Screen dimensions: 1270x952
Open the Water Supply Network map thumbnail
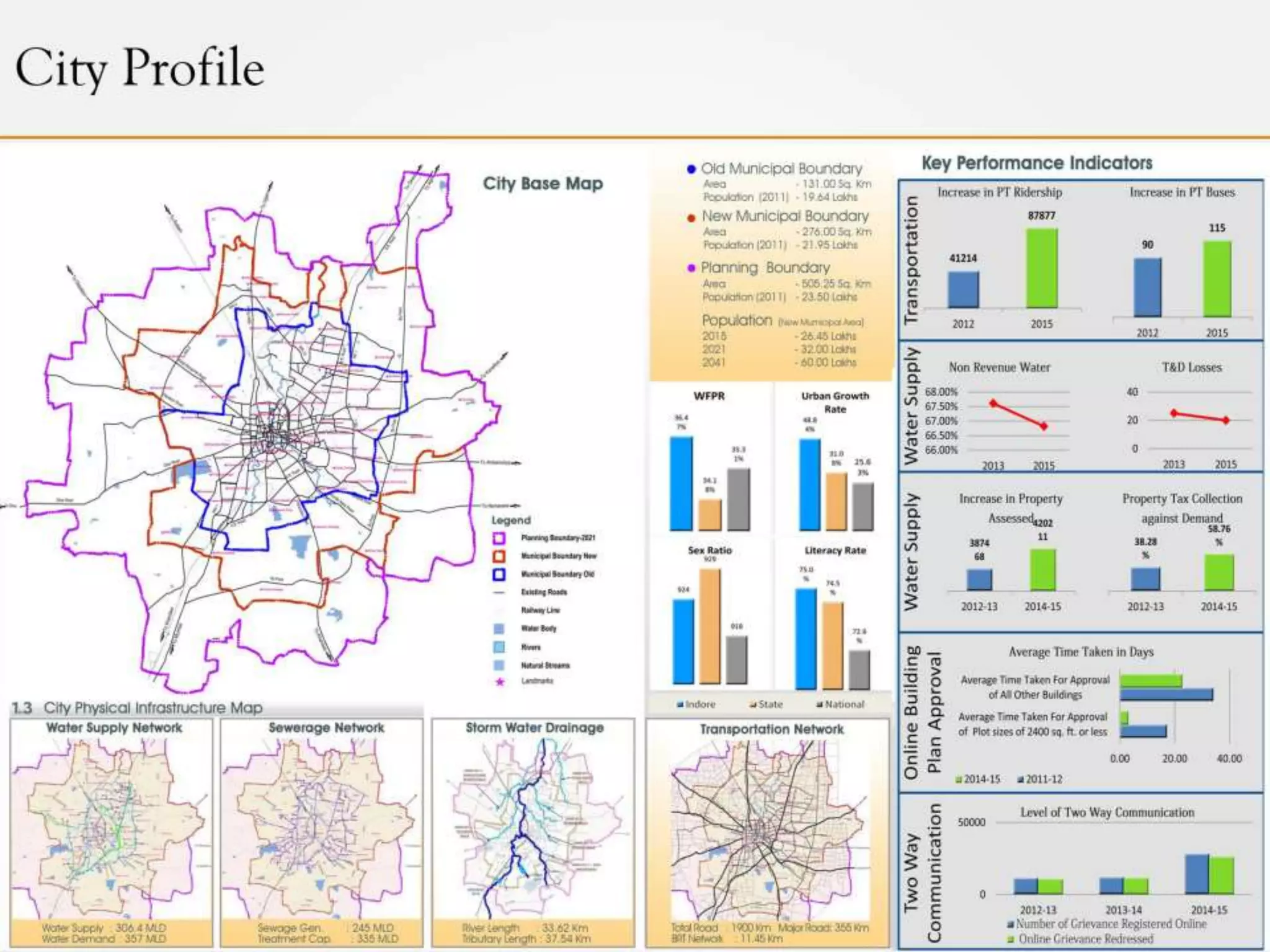(x=112, y=832)
